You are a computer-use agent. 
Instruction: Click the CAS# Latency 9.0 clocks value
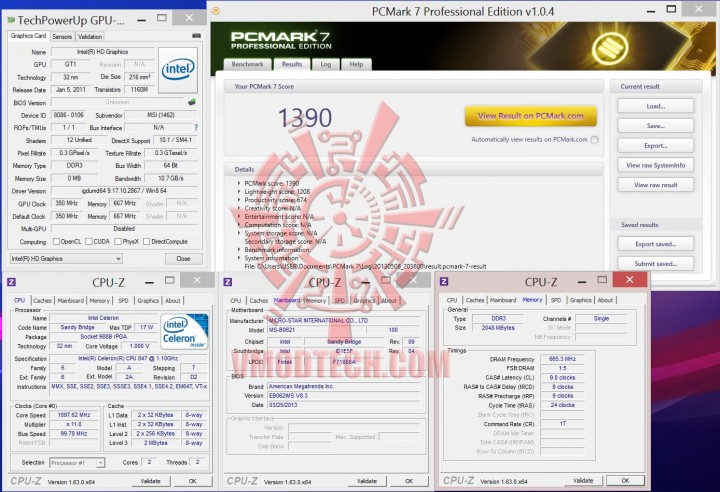click(x=562, y=377)
